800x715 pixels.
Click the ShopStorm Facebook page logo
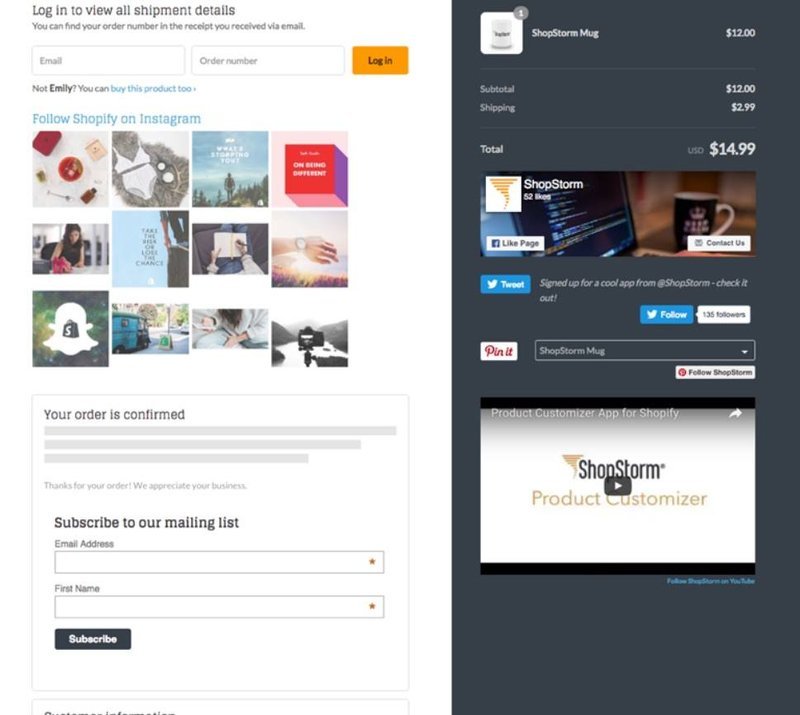pos(503,194)
